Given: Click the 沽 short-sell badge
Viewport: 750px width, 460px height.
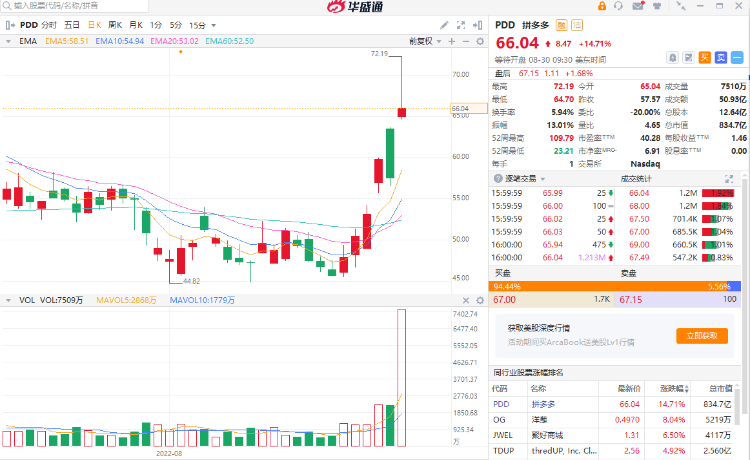Looking at the screenshot, I should click(x=577, y=25).
